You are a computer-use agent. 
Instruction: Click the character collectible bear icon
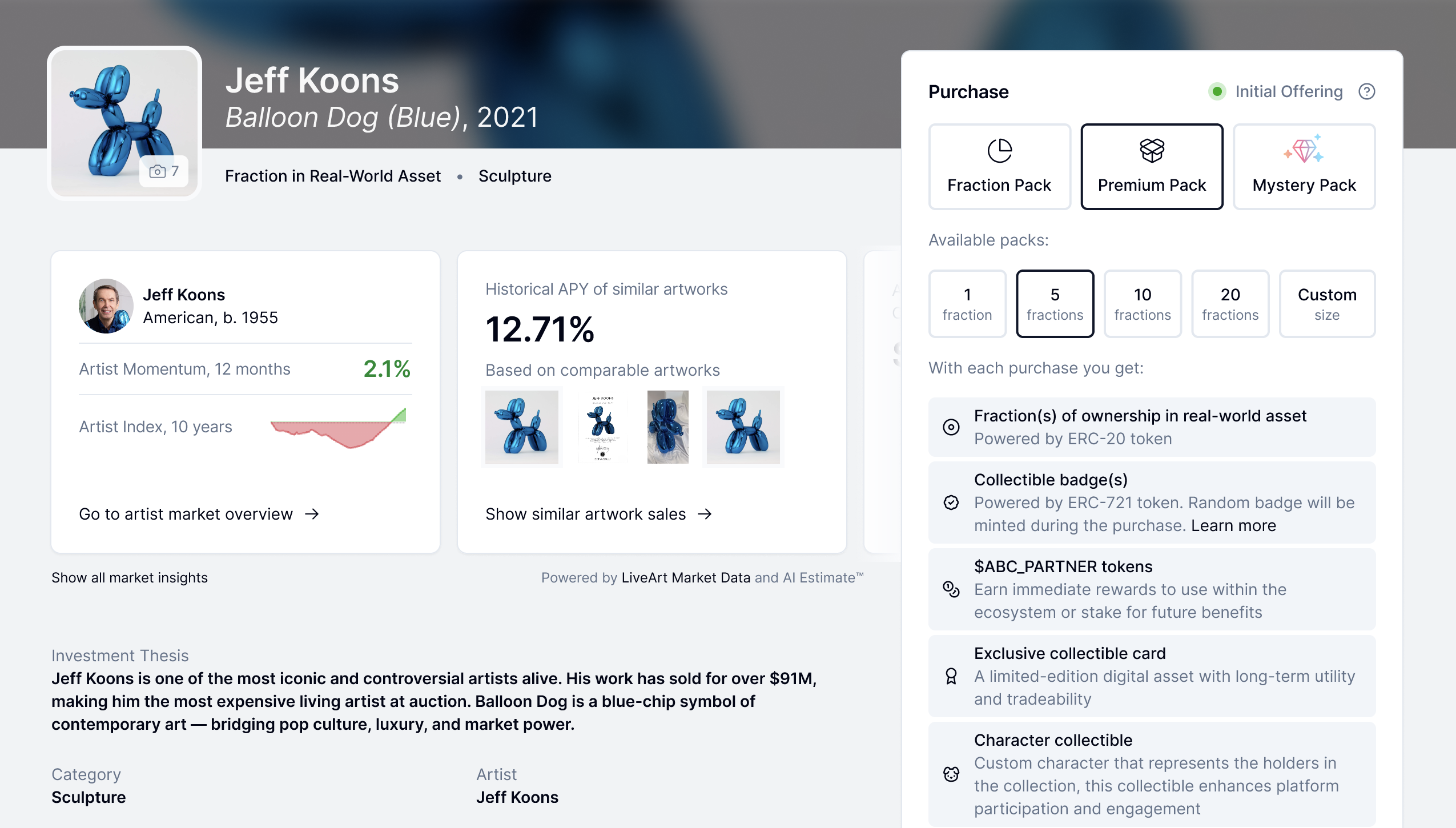pos(951,774)
